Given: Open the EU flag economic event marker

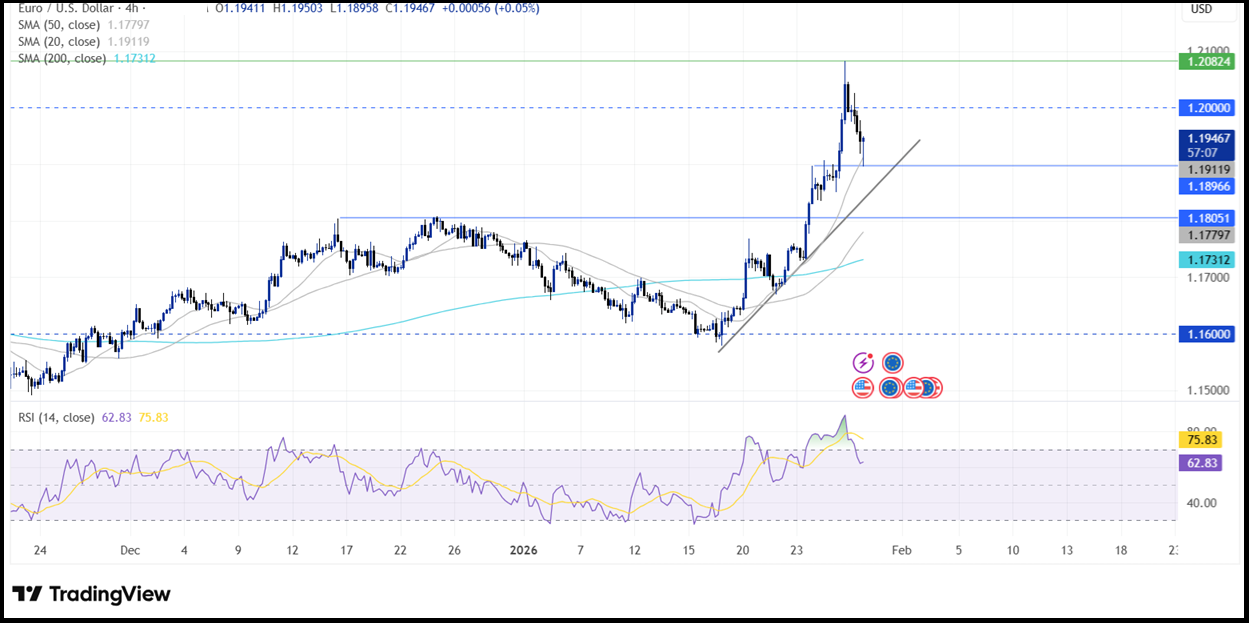Looking at the screenshot, I should coord(893,363).
